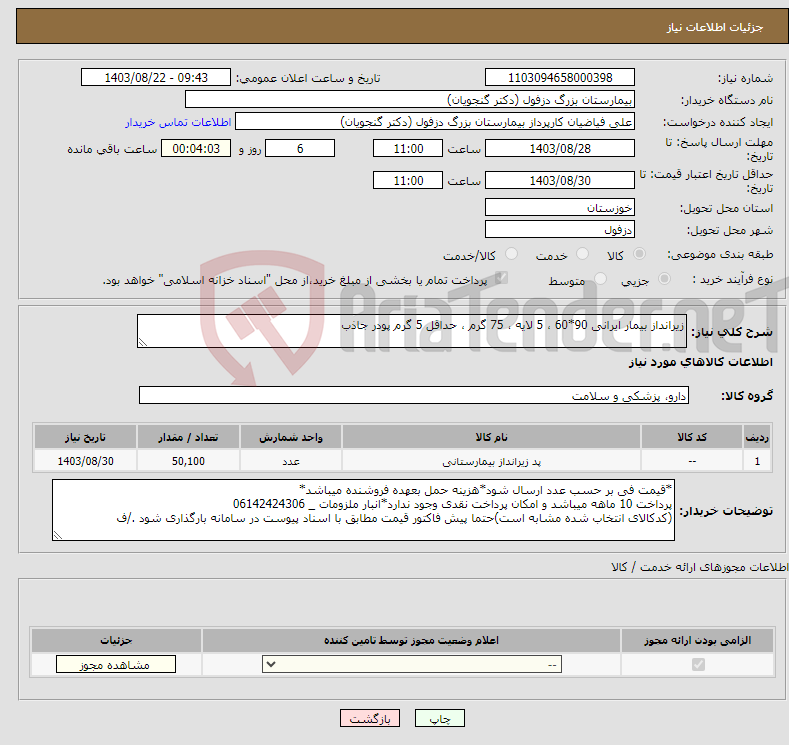The width and height of the screenshot is (789, 745).
Task: Click the quantity cell 50,100
Action: coord(188,461)
